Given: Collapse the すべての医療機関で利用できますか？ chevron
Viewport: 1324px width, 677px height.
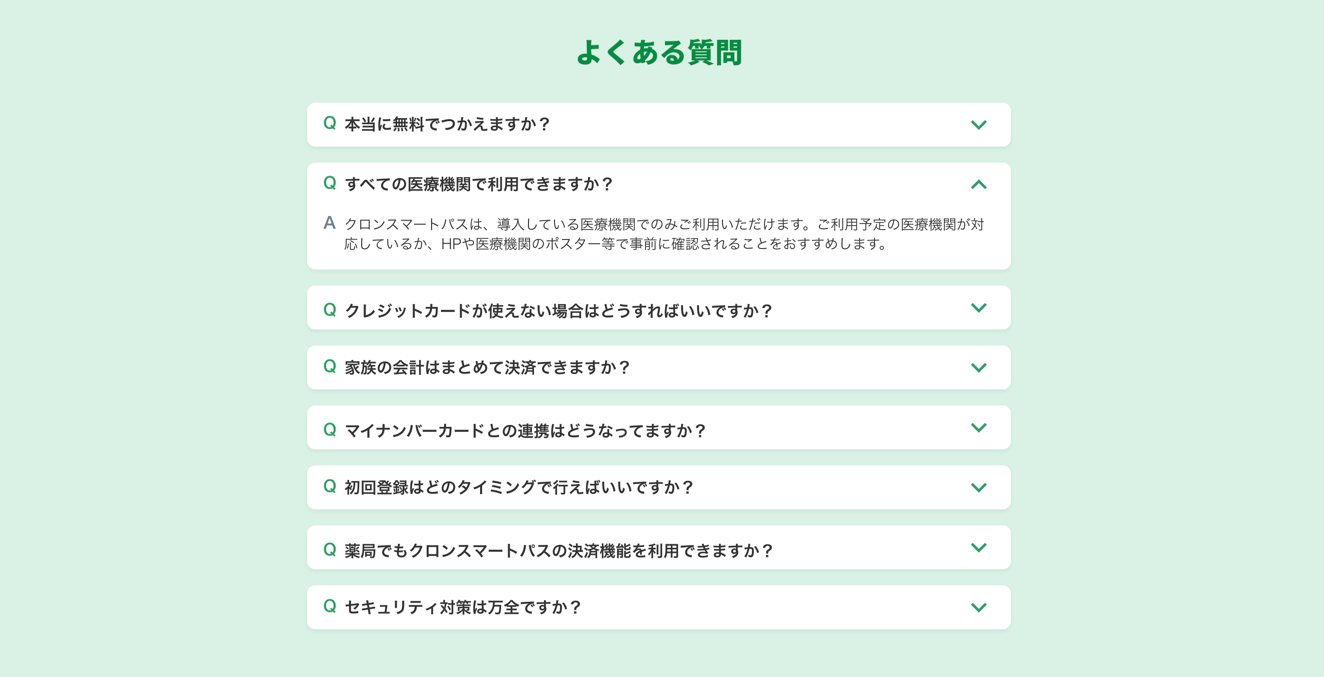Looking at the screenshot, I should point(979,184).
